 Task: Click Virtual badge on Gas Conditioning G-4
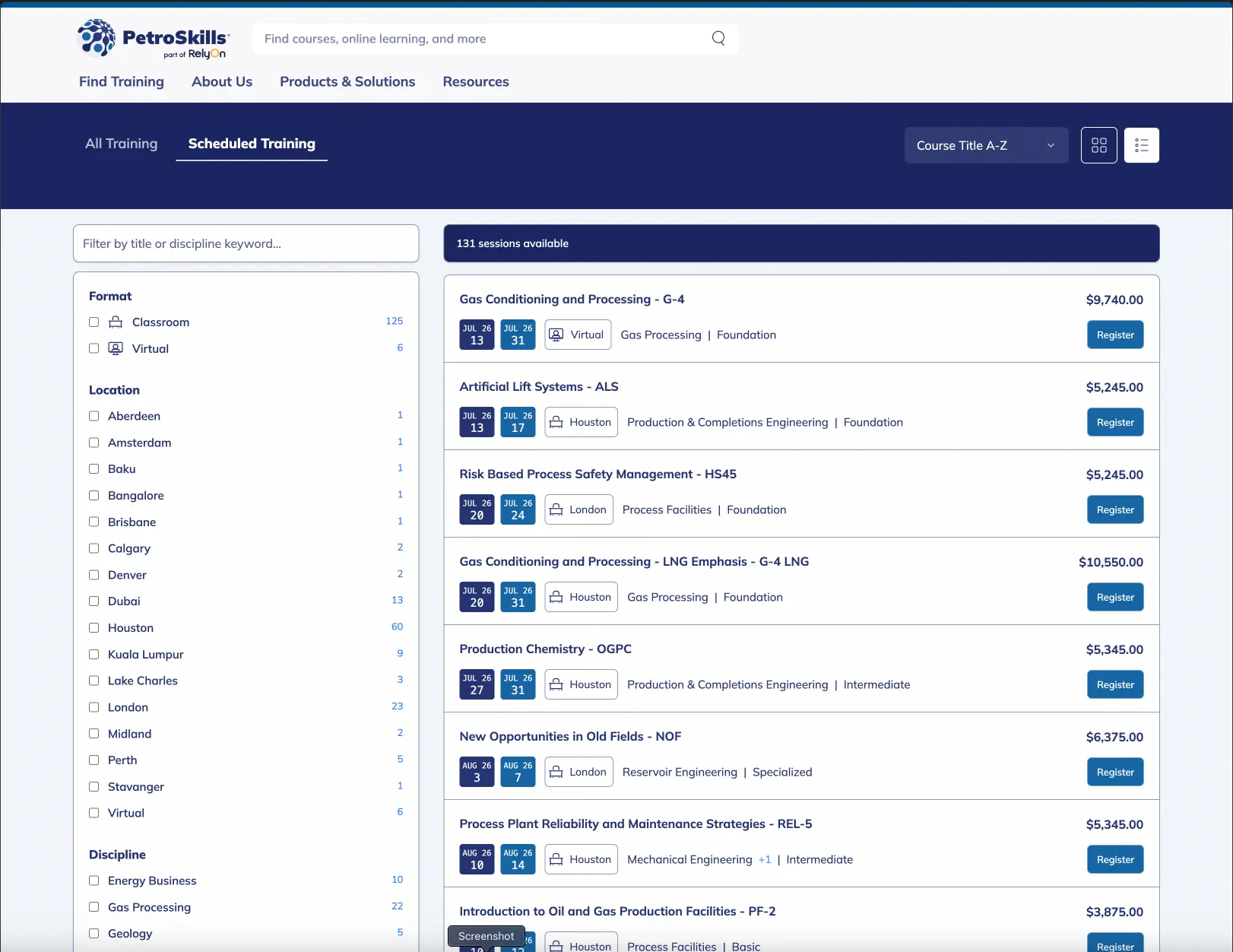click(578, 335)
